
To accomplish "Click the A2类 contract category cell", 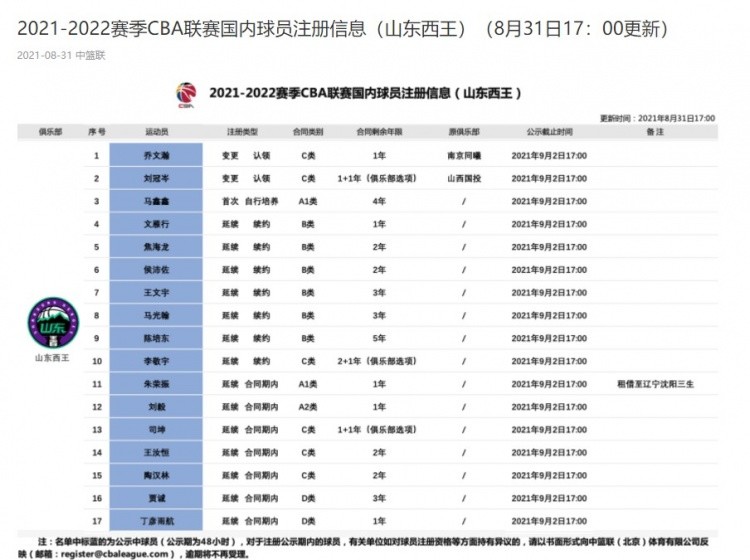I will pos(308,407).
